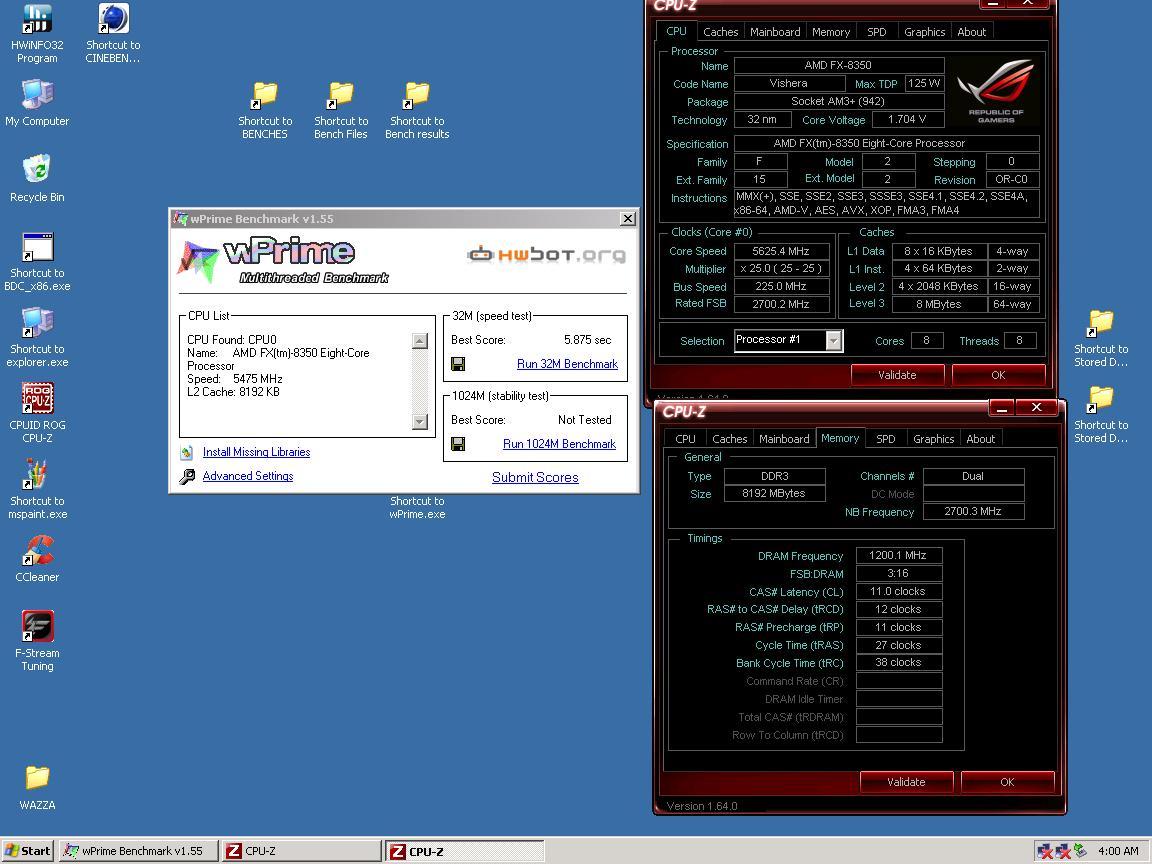This screenshot has height=864, width=1152.
Task: Click the save icon beside Run 32M Benchmark
Action: click(458, 364)
